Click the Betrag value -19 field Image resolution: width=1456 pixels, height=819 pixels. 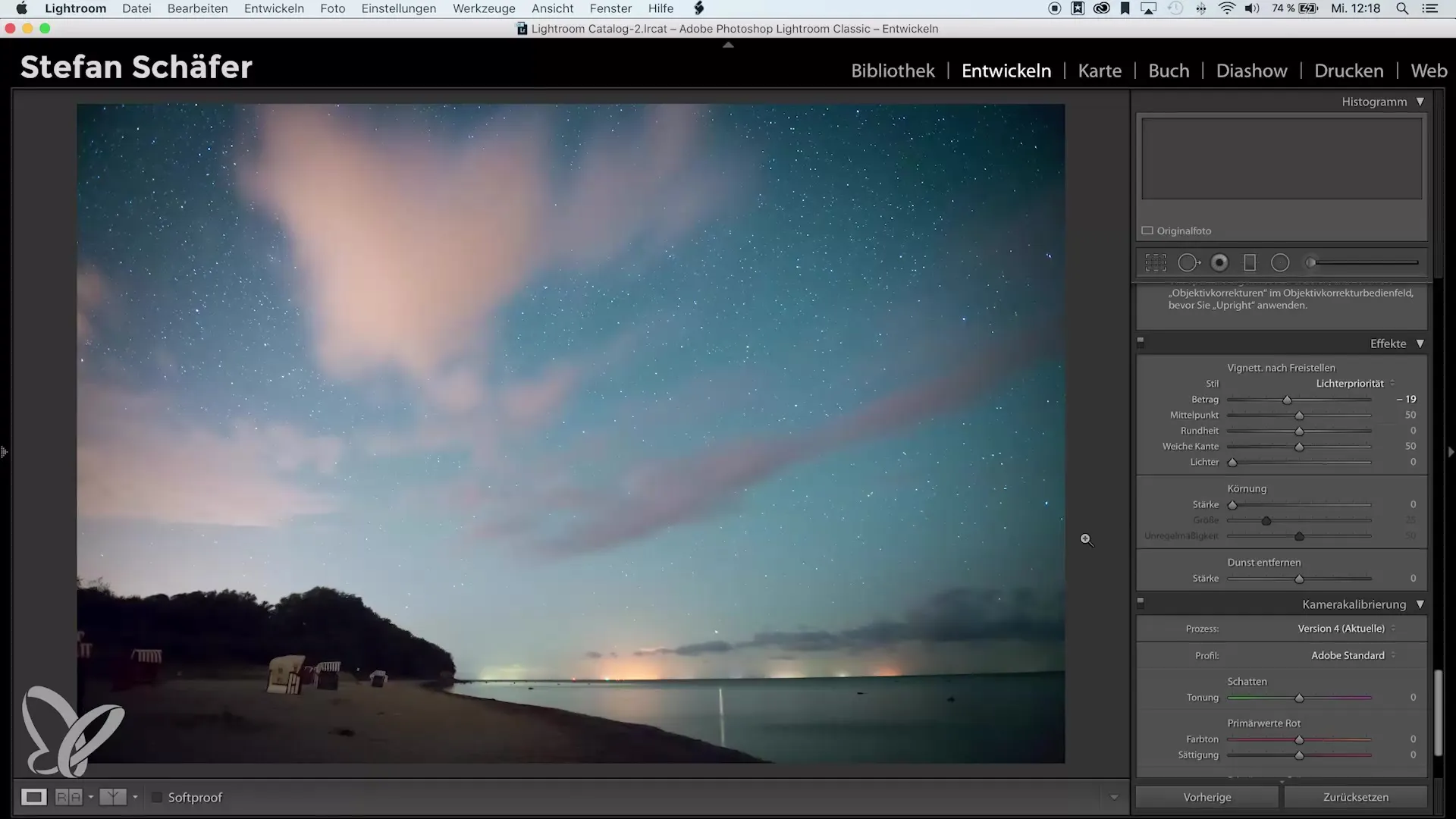point(1406,399)
